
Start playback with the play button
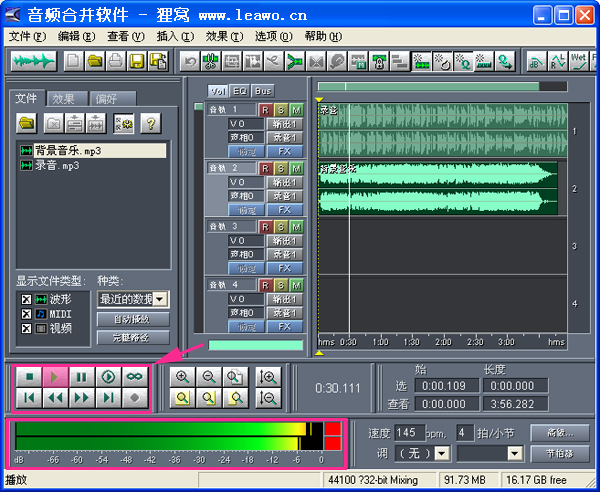[x=55, y=377]
